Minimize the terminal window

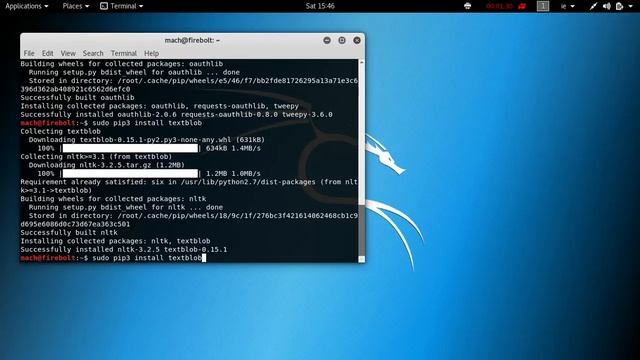327,40
